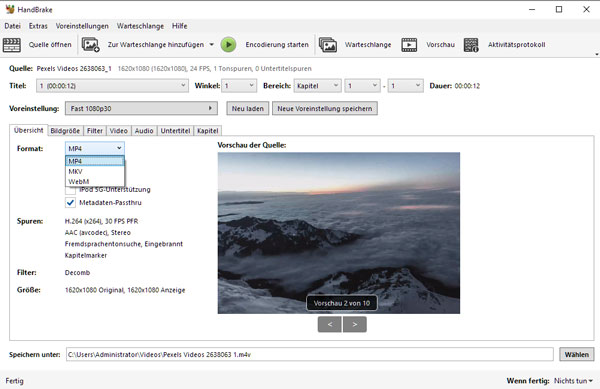This screenshot has width=600, height=389.
Task: Click Kapitelmarker text
Action: pos(86,256)
